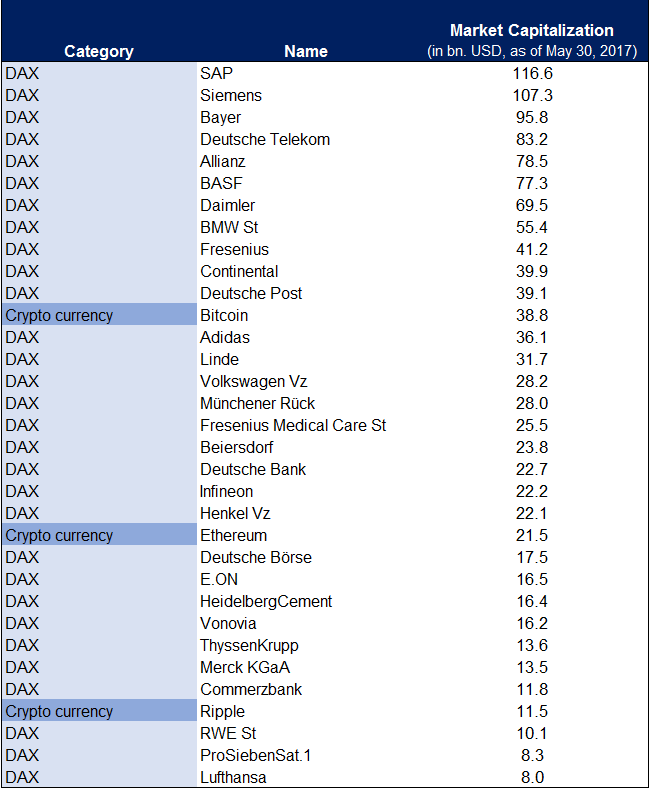Select the 55.4 BMW St value
This screenshot has width=652, height=791.
click(532, 228)
